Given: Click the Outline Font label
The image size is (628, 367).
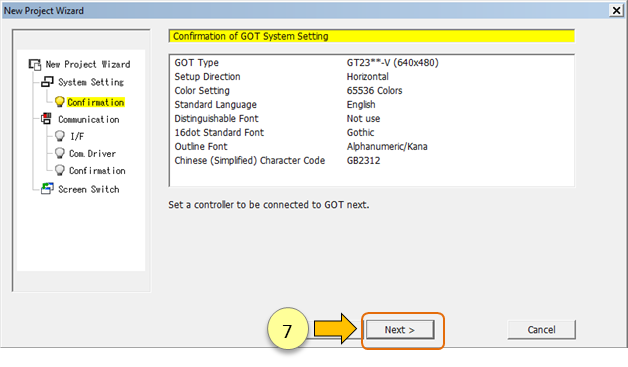Looking at the screenshot, I should click(201, 147).
